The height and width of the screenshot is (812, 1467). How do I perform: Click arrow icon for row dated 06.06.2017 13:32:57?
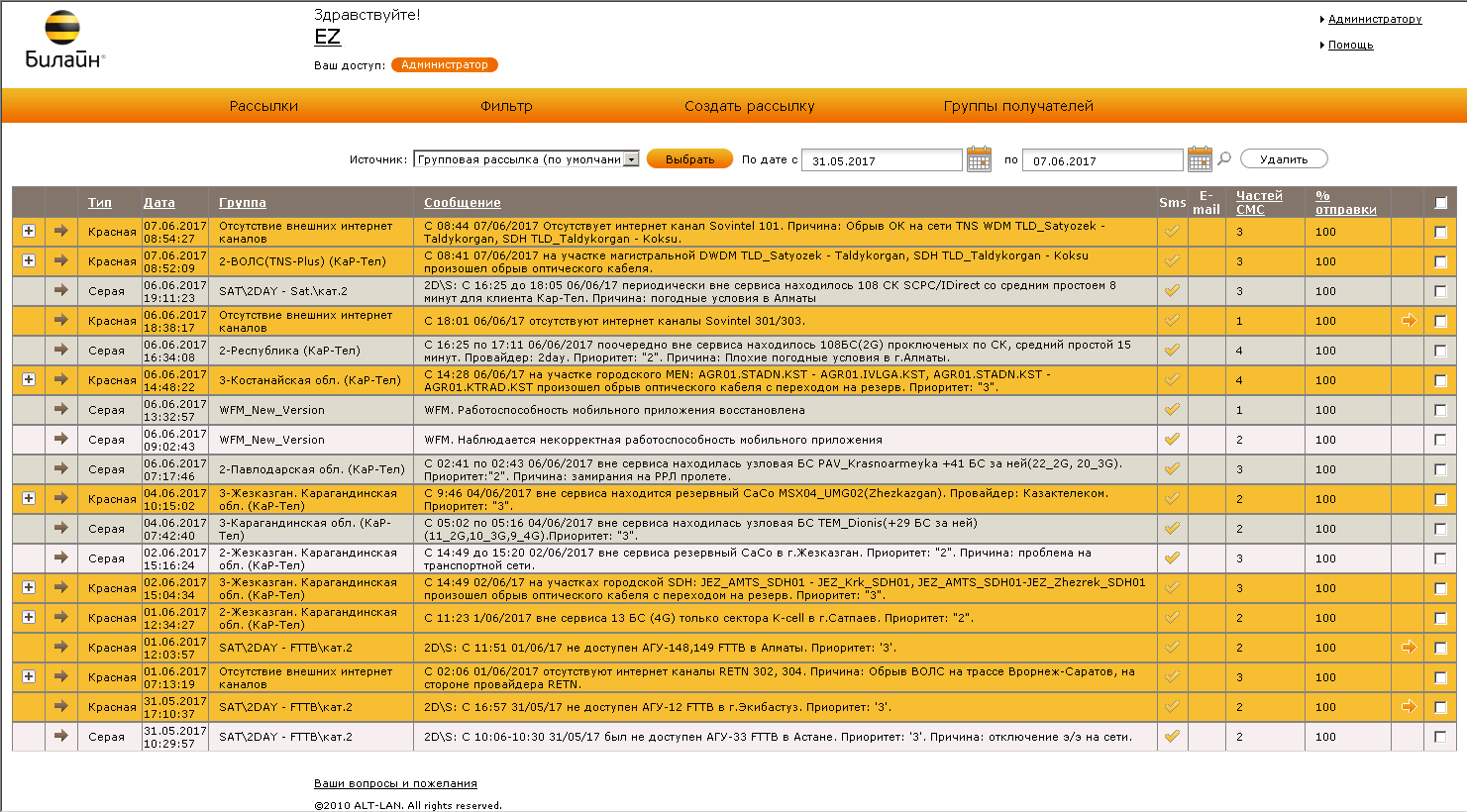click(61, 409)
